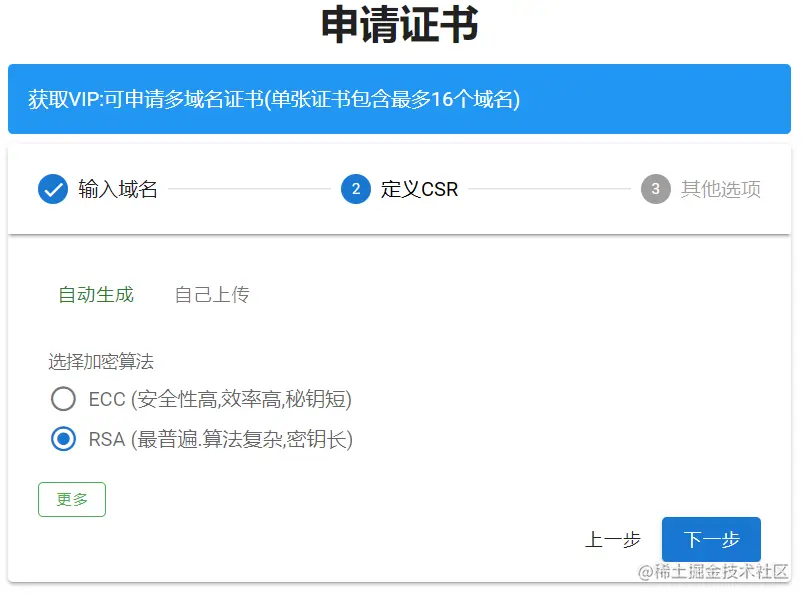
Task: Switch to the 自动生成 tab
Action: click(x=96, y=295)
